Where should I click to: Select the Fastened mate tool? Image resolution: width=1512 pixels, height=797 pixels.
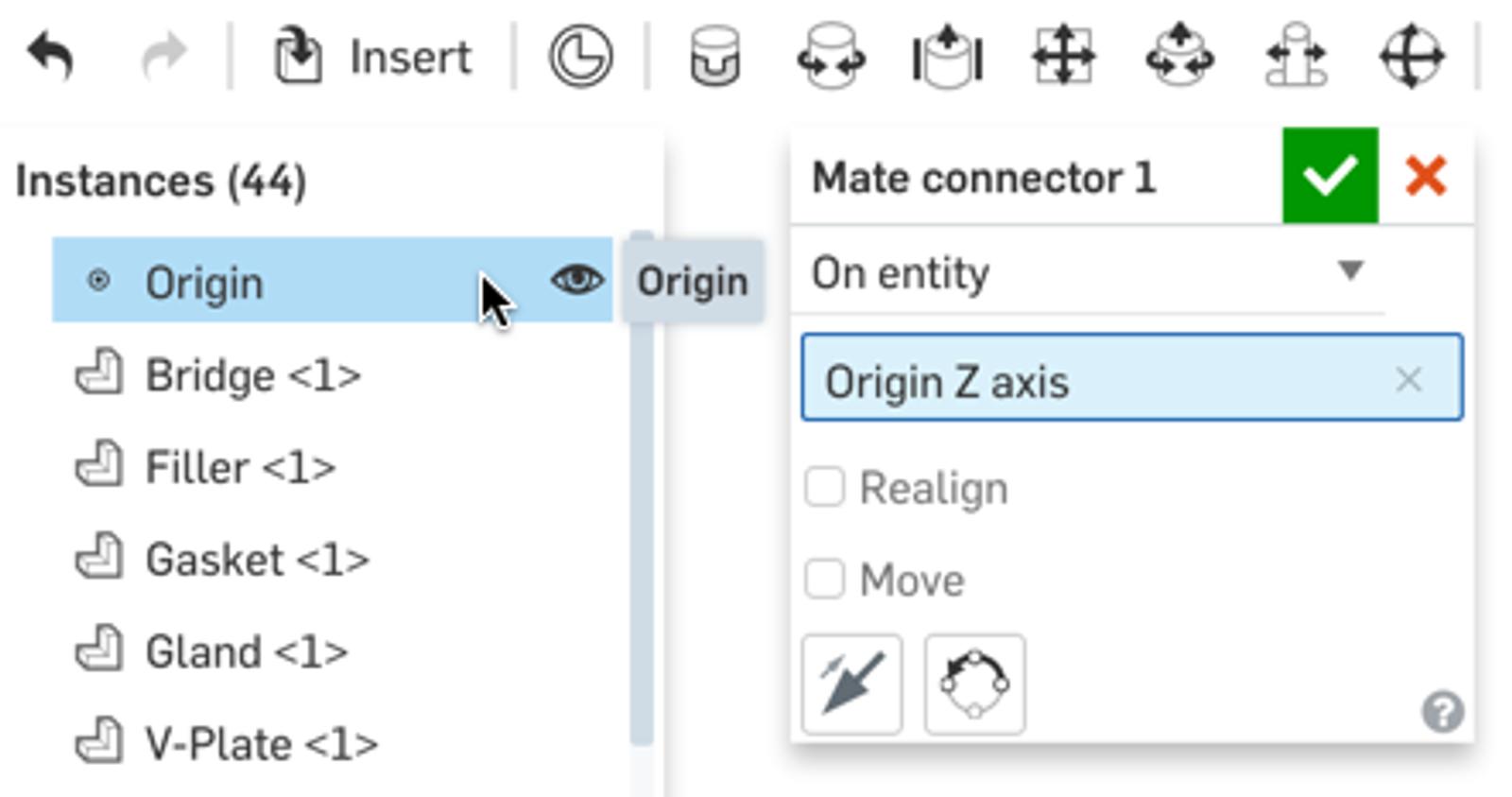[x=714, y=57]
